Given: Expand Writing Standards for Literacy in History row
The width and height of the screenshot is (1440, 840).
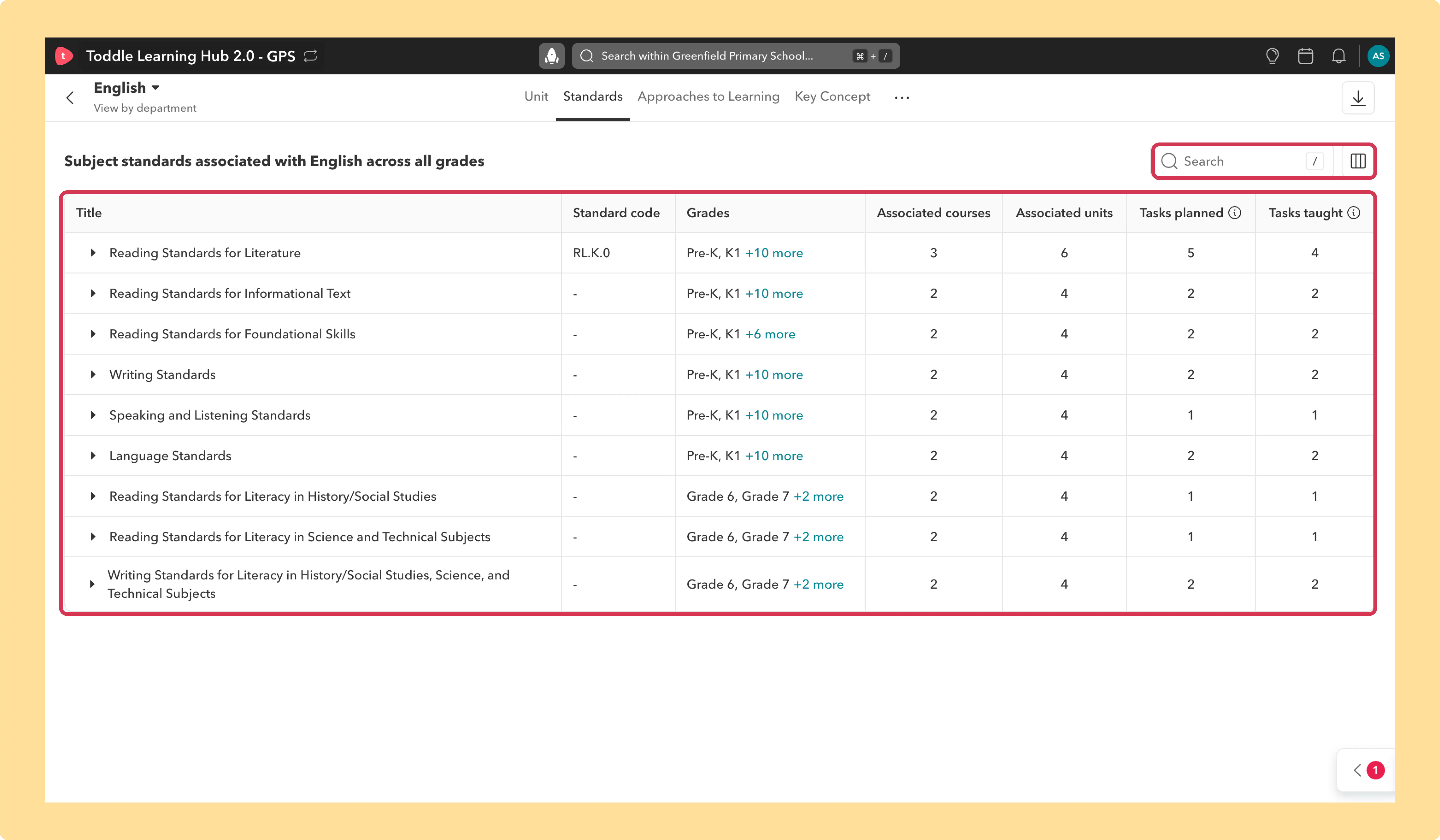Looking at the screenshot, I should [x=92, y=584].
